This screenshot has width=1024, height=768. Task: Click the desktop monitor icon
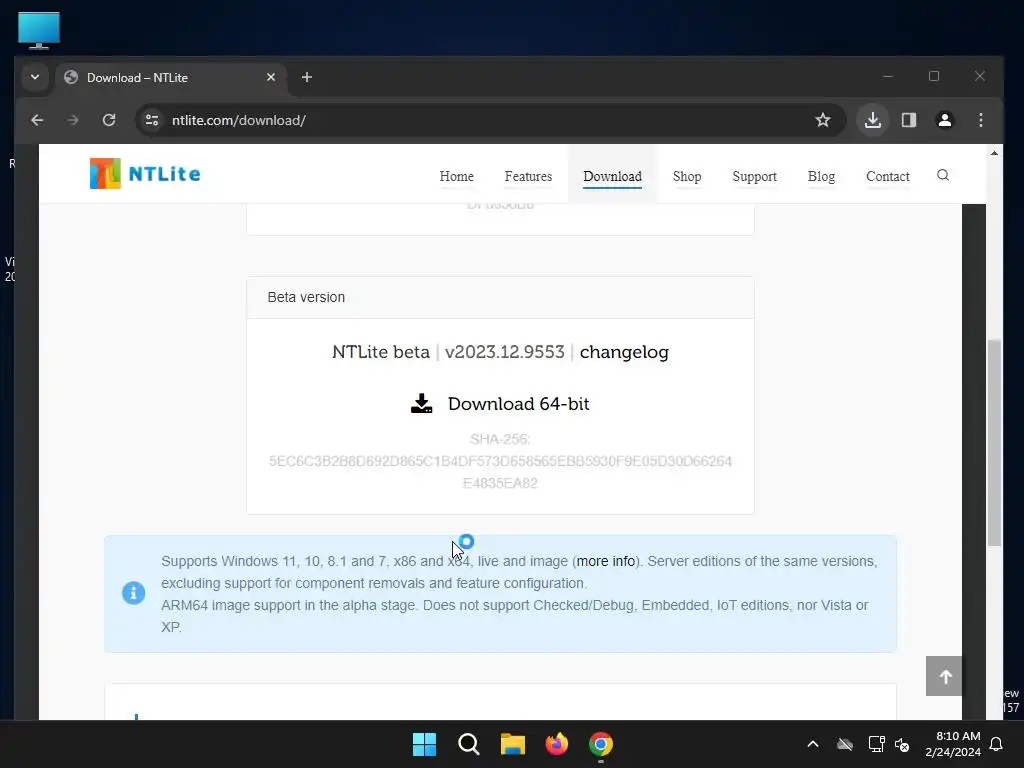(39, 30)
